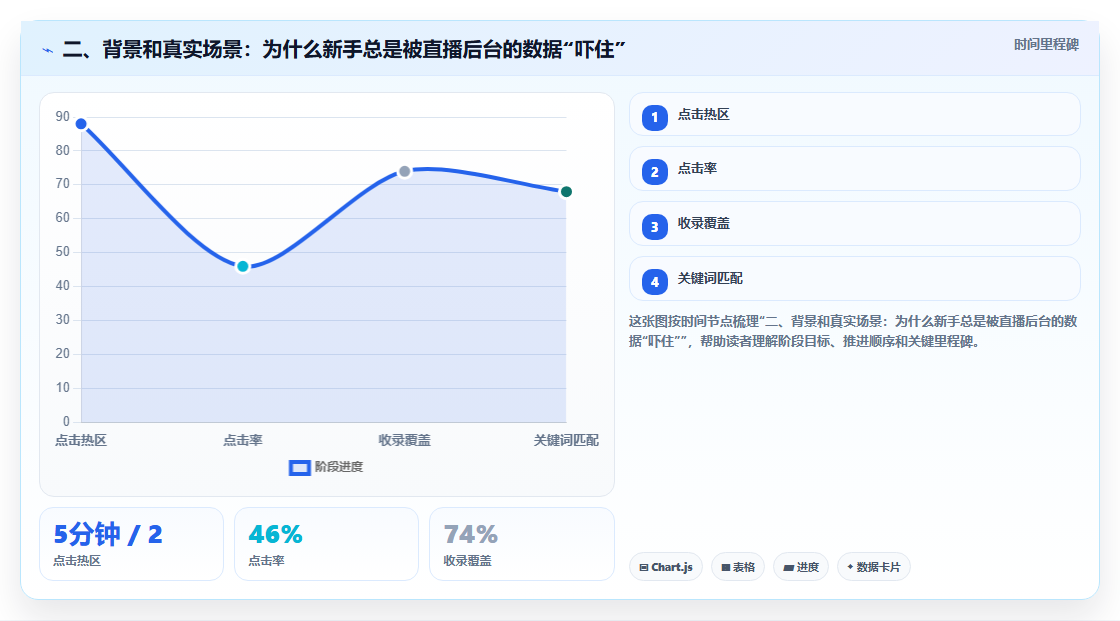Click the icon inside the Chart.js tag
1120x621 pixels.
point(644,567)
